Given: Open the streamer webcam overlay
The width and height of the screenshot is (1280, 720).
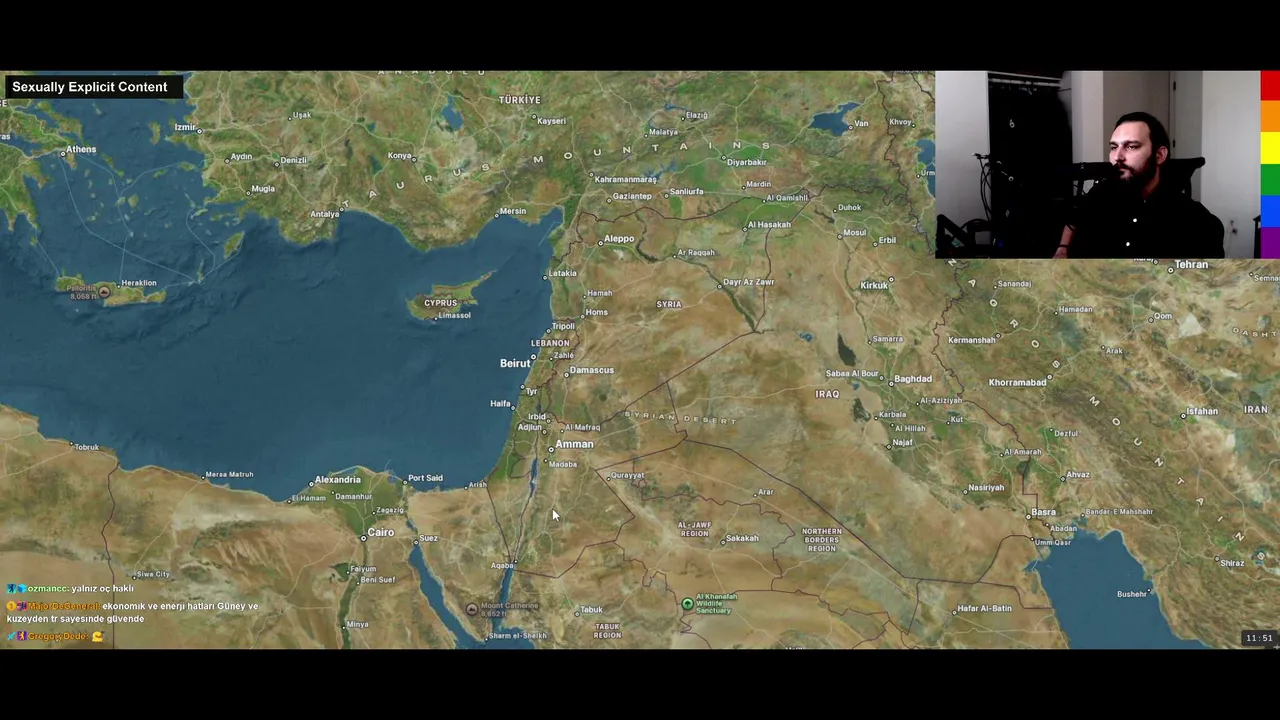Looking at the screenshot, I should pyautogui.click(x=1097, y=165).
